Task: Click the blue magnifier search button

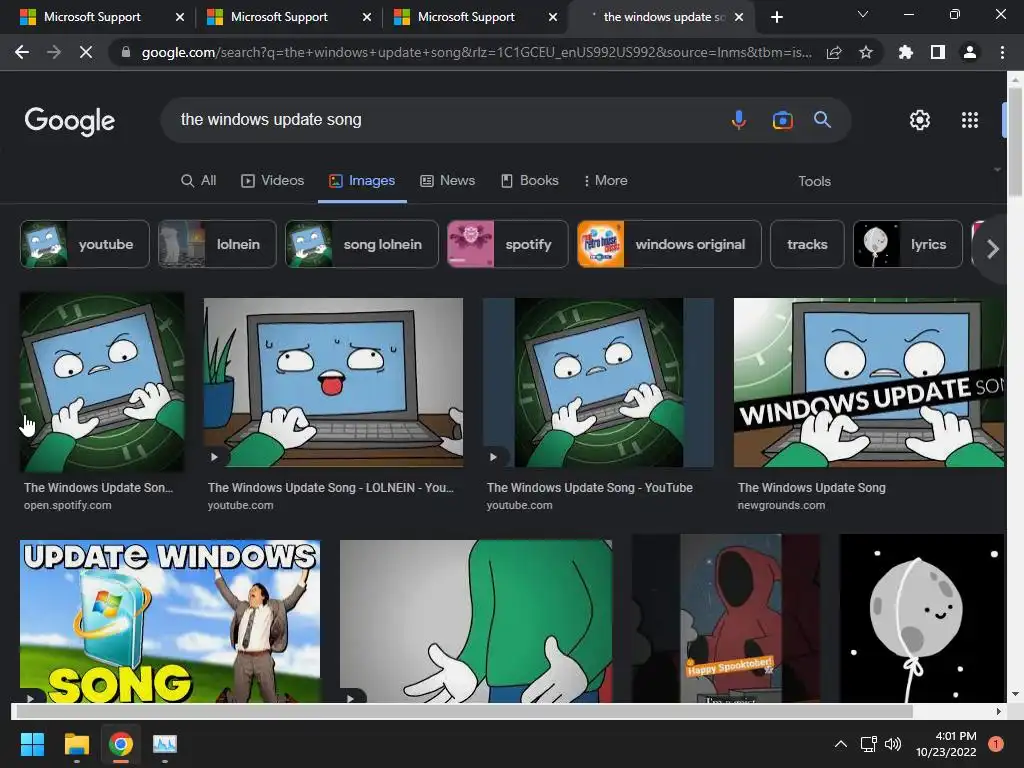Action: click(822, 120)
